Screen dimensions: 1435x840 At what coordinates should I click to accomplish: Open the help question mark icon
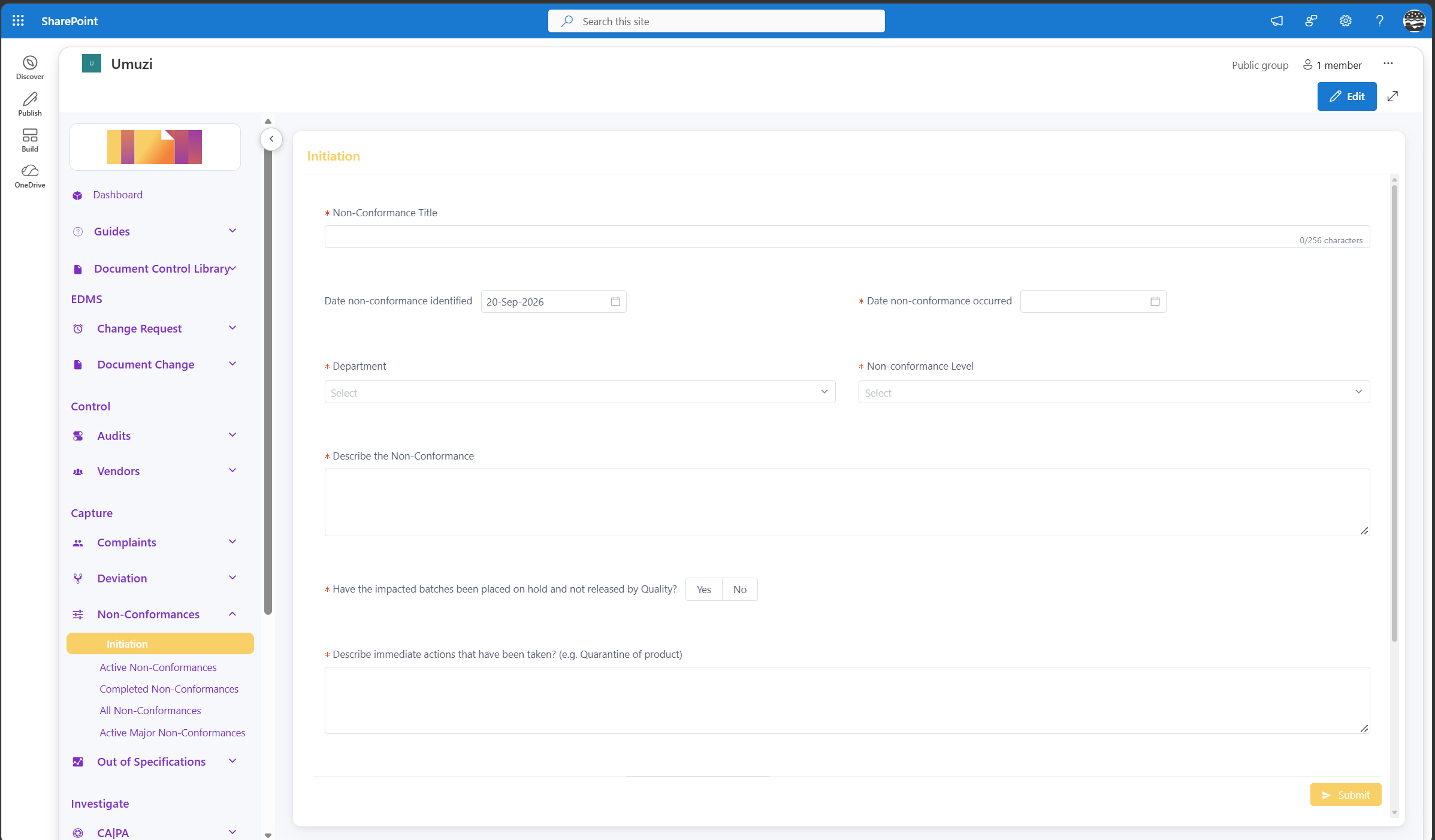pos(1380,21)
